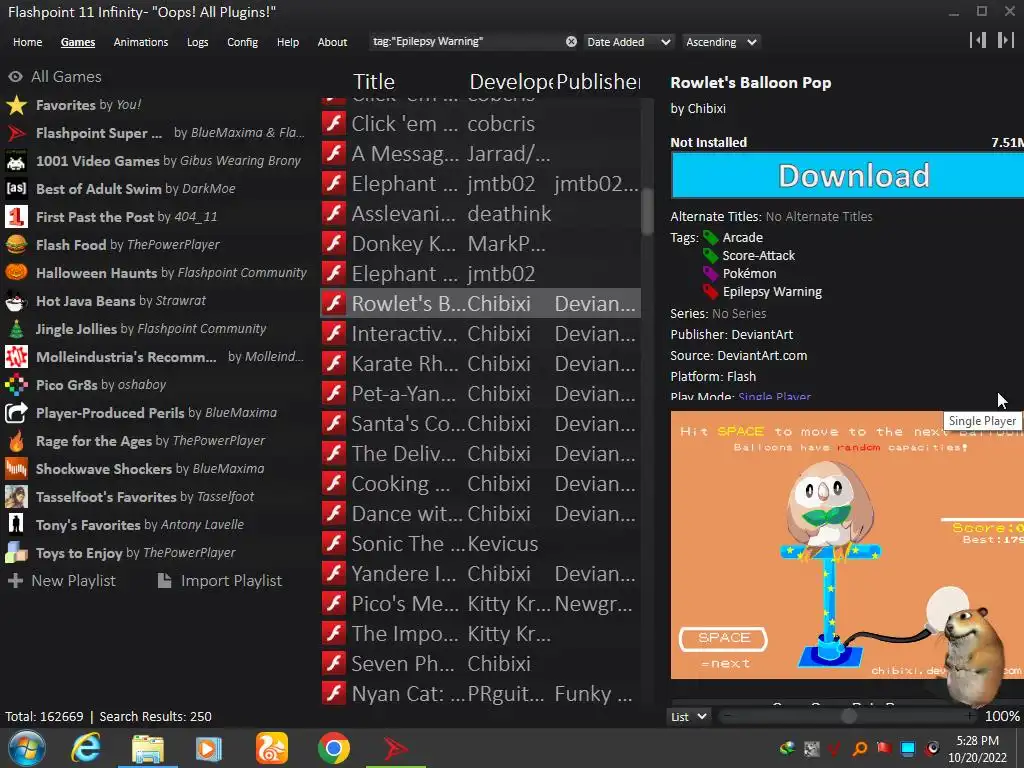Open Tasselfoot's Favorites avatar icon
Screen dimensions: 1024x768
pos(16,497)
